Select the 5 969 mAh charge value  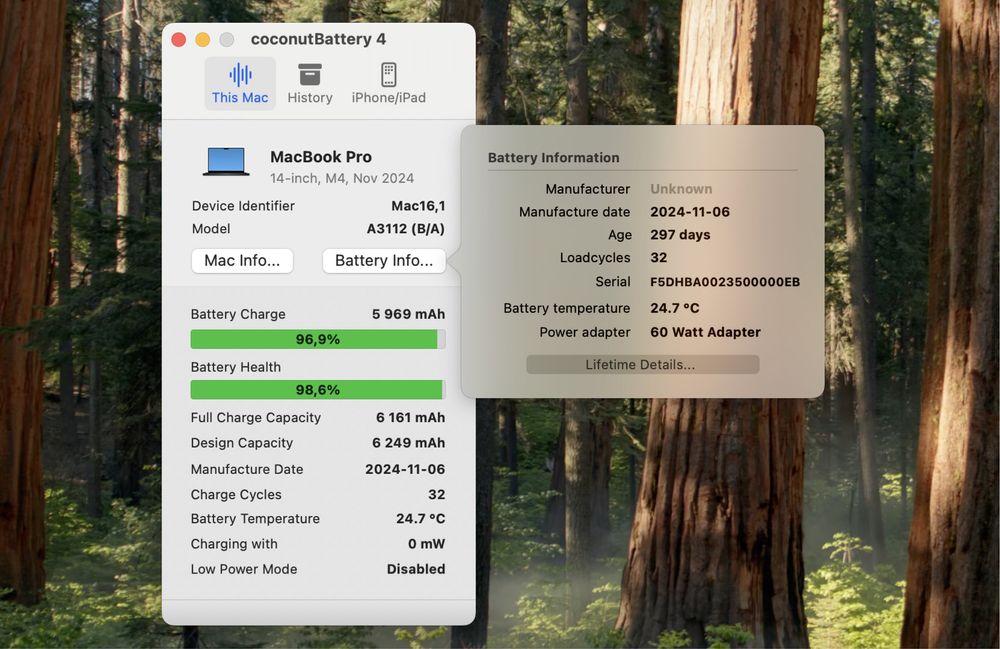click(x=409, y=314)
